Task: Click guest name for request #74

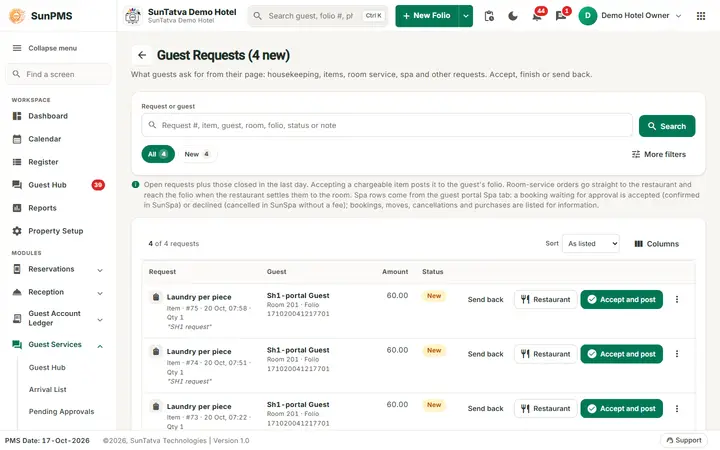Action: tap(298, 350)
